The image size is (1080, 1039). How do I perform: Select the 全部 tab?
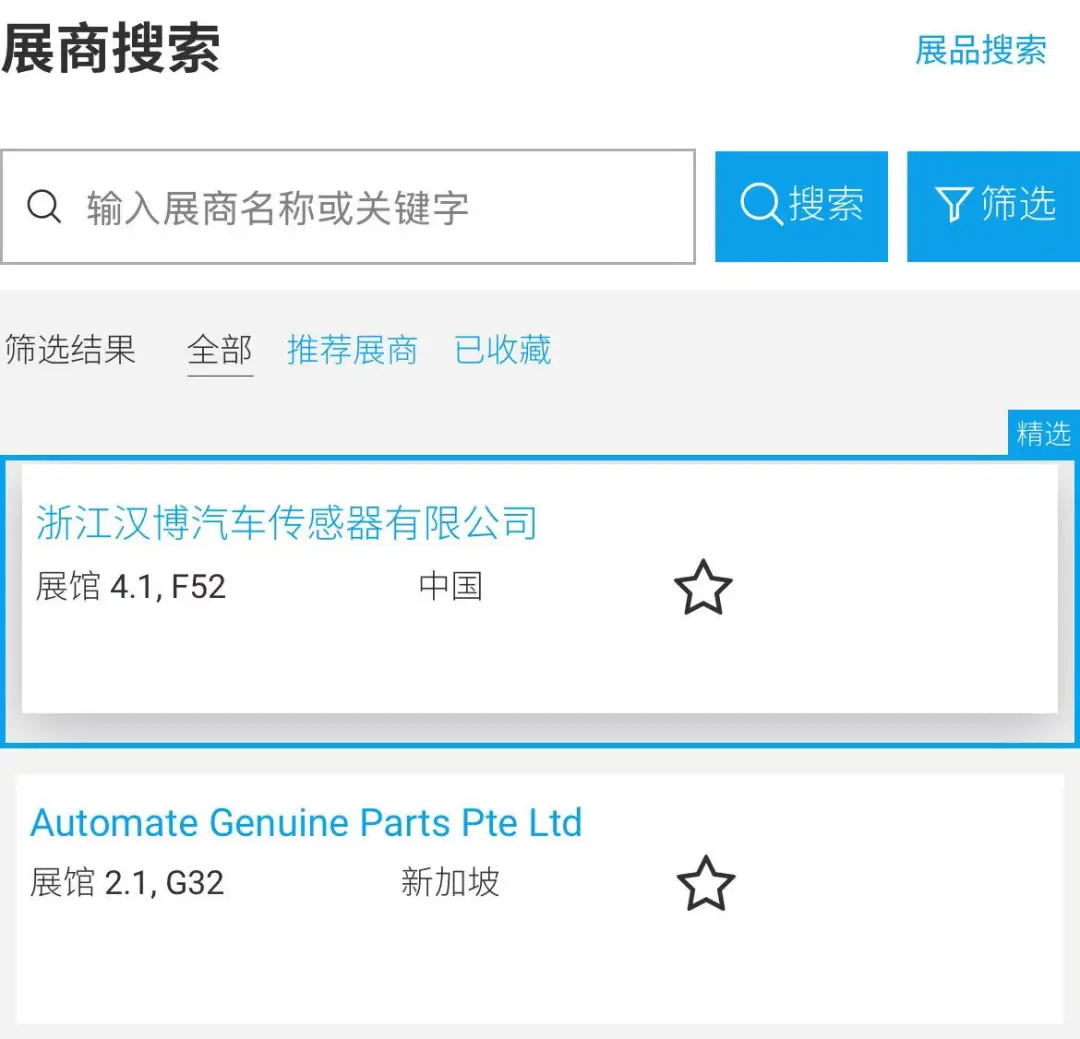click(219, 350)
